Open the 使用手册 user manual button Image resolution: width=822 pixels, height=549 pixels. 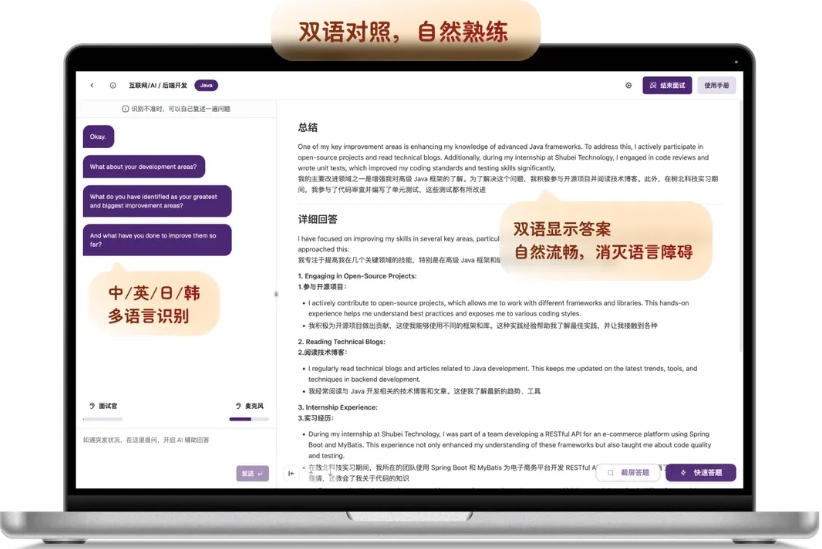(x=716, y=85)
